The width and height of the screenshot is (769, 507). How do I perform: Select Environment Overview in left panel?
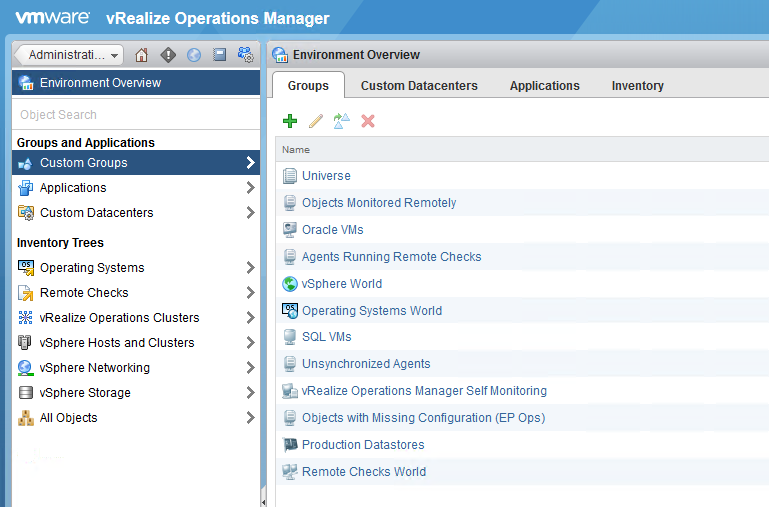coord(136,82)
